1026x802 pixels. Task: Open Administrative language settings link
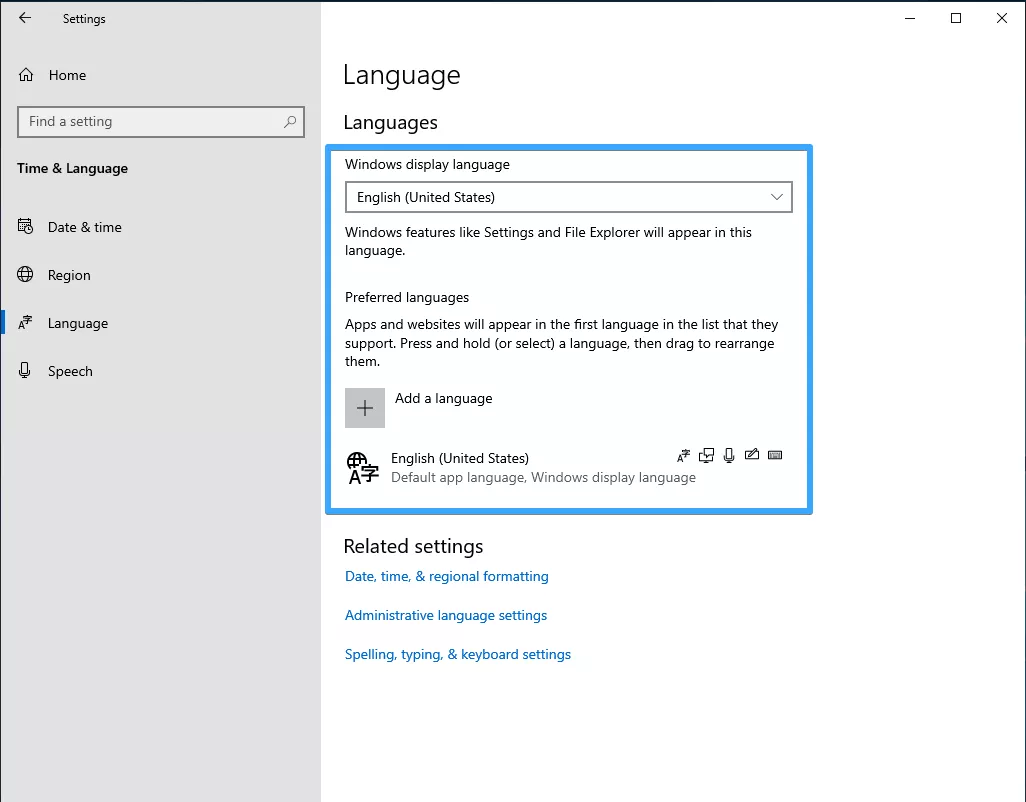pyautogui.click(x=446, y=615)
